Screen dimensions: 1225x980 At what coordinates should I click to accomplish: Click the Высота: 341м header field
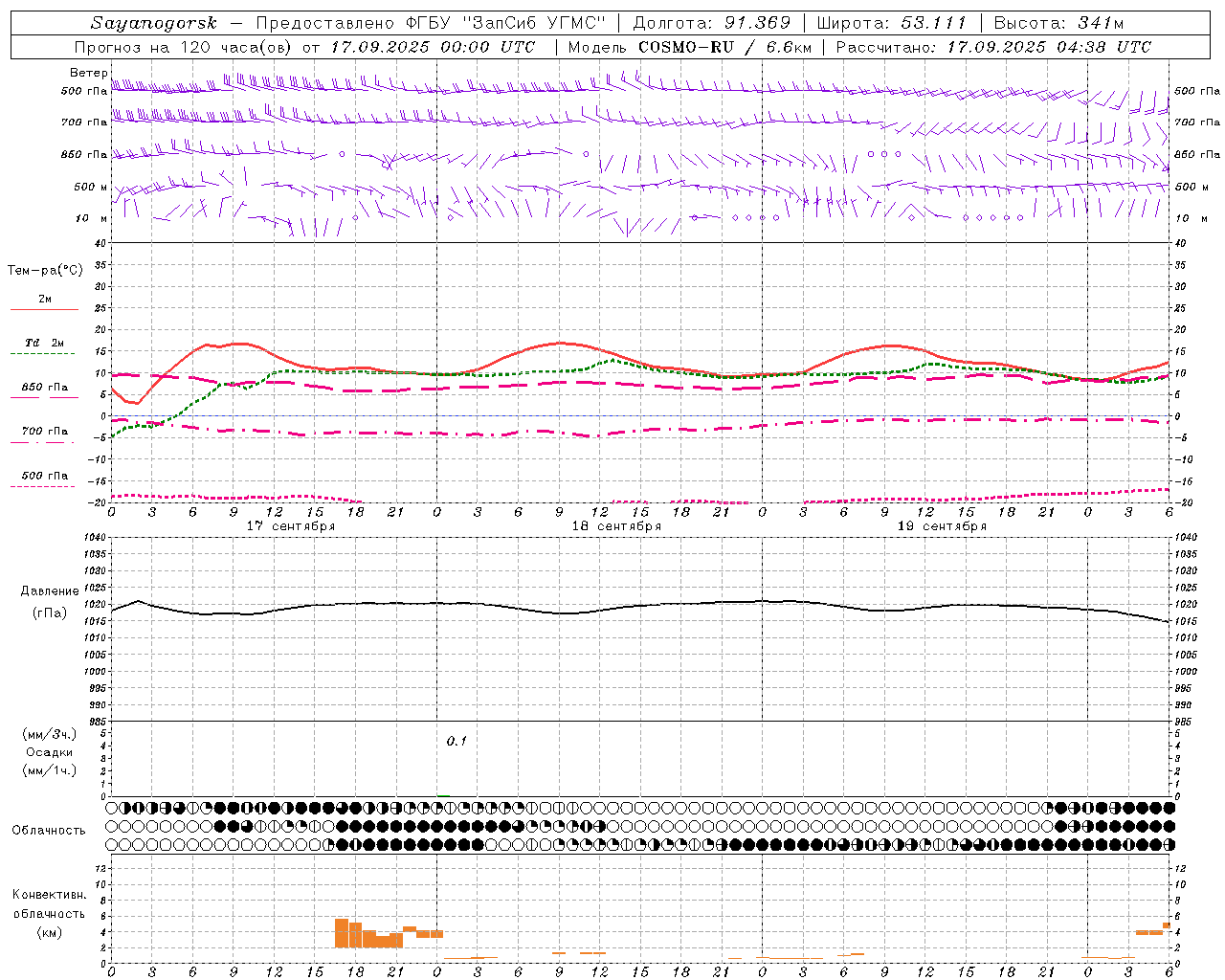pyautogui.click(x=1059, y=23)
